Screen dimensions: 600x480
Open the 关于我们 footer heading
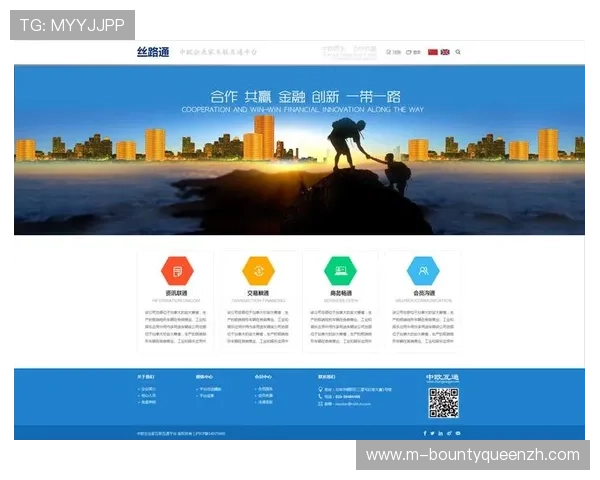146,377
